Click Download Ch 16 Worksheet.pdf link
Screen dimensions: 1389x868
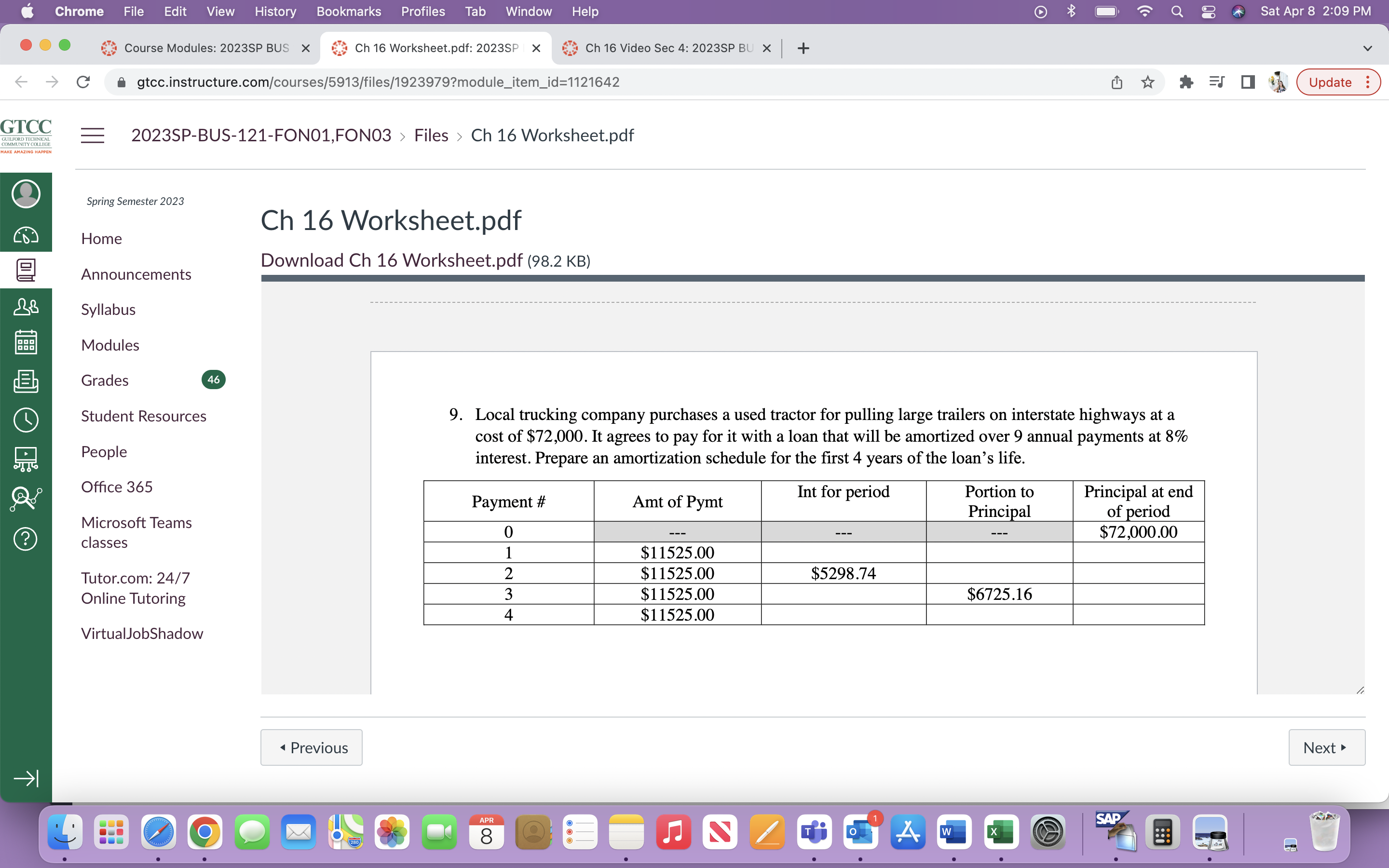pos(392,260)
